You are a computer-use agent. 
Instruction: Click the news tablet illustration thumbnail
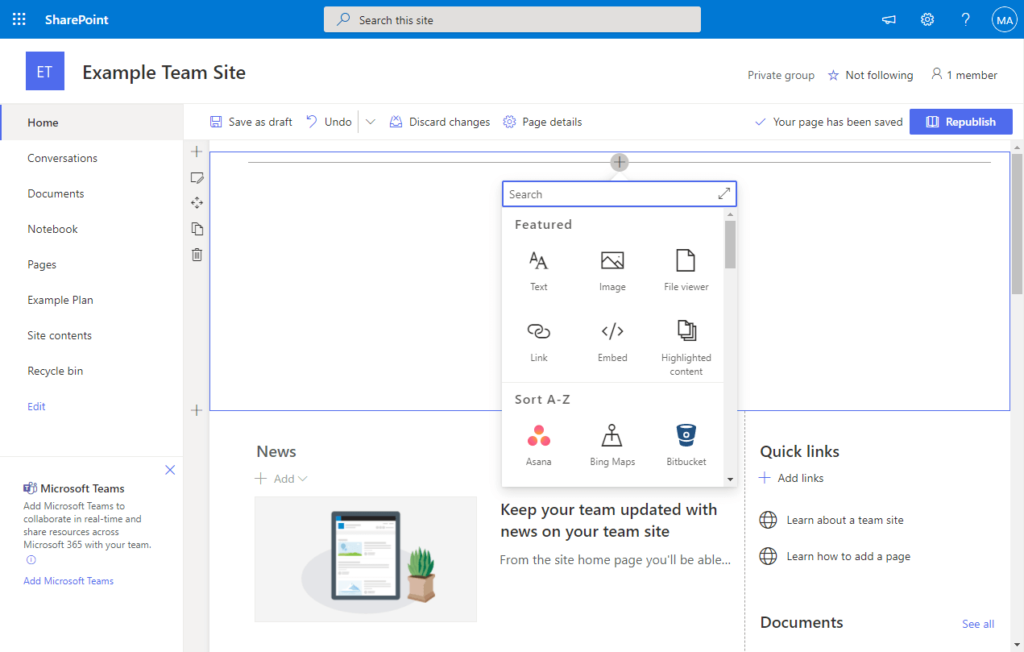tap(366, 559)
